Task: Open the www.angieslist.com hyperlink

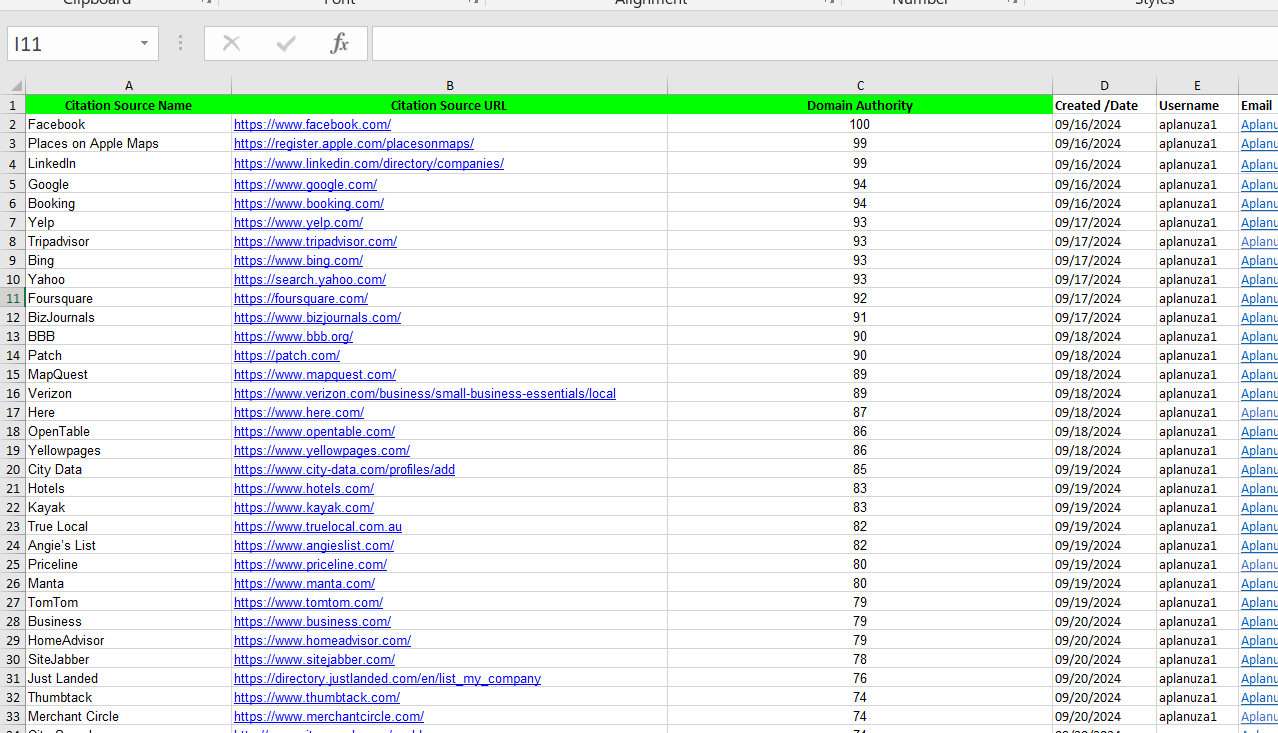Action: point(314,546)
